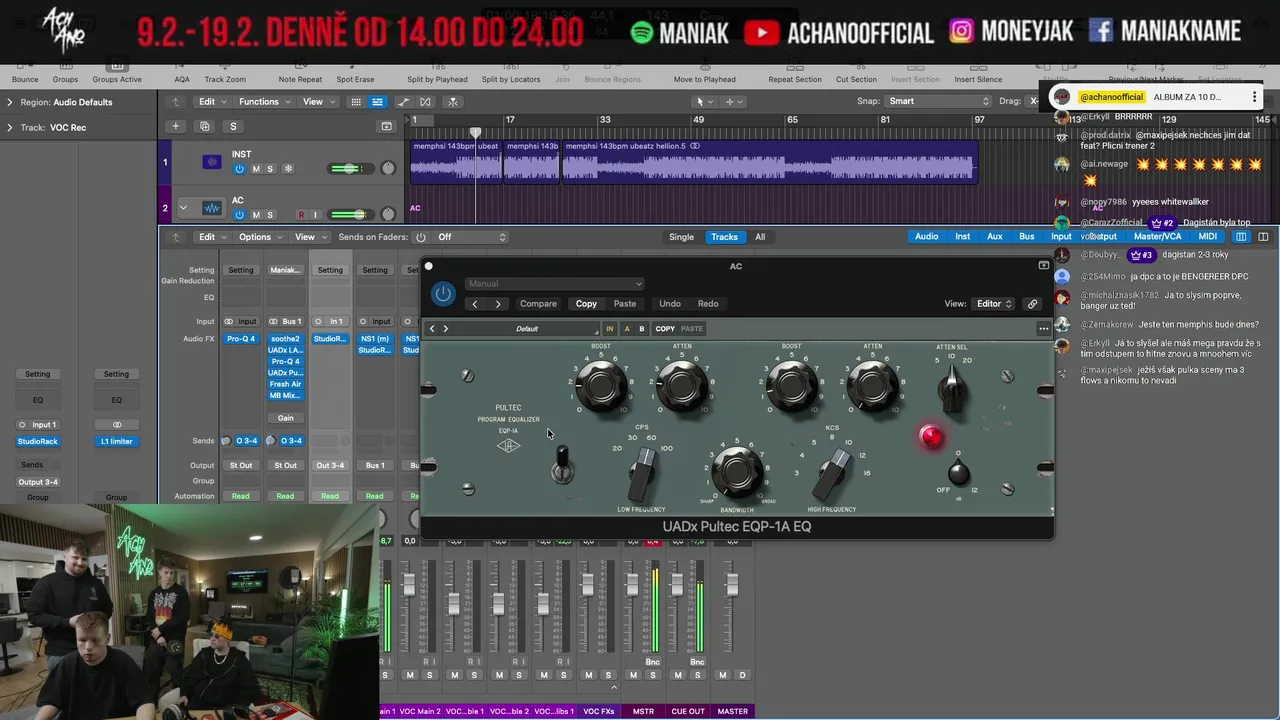This screenshot has width=1280, height=720.
Task: Expand the AC track disclosure arrow
Action: tap(183, 208)
